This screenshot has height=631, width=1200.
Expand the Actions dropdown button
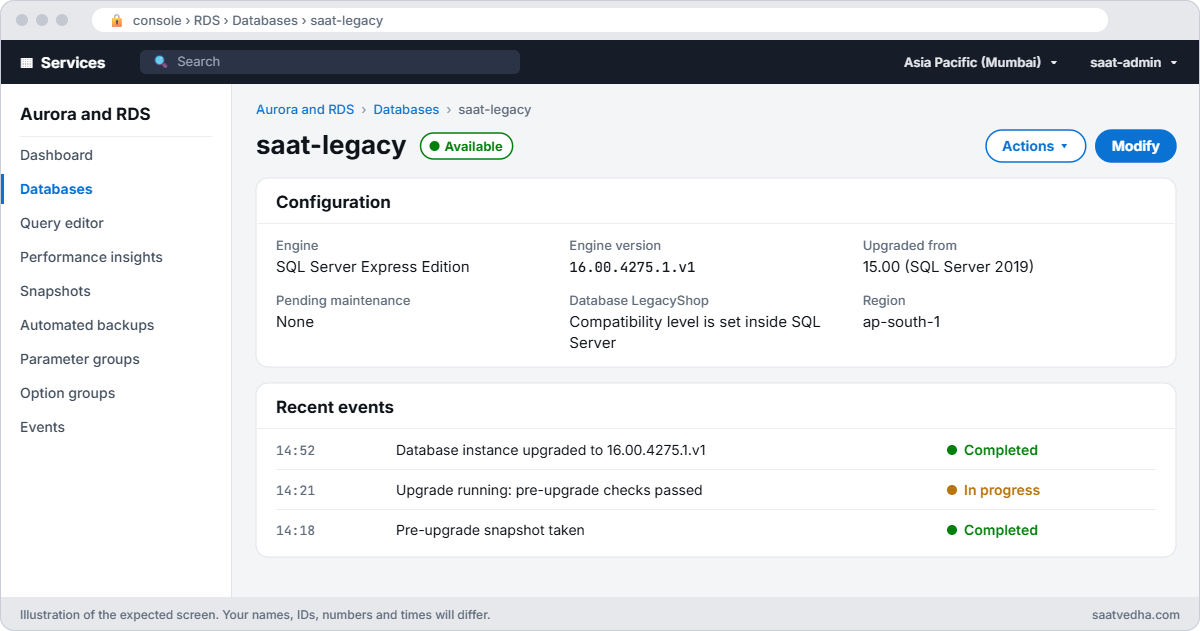click(x=1035, y=146)
